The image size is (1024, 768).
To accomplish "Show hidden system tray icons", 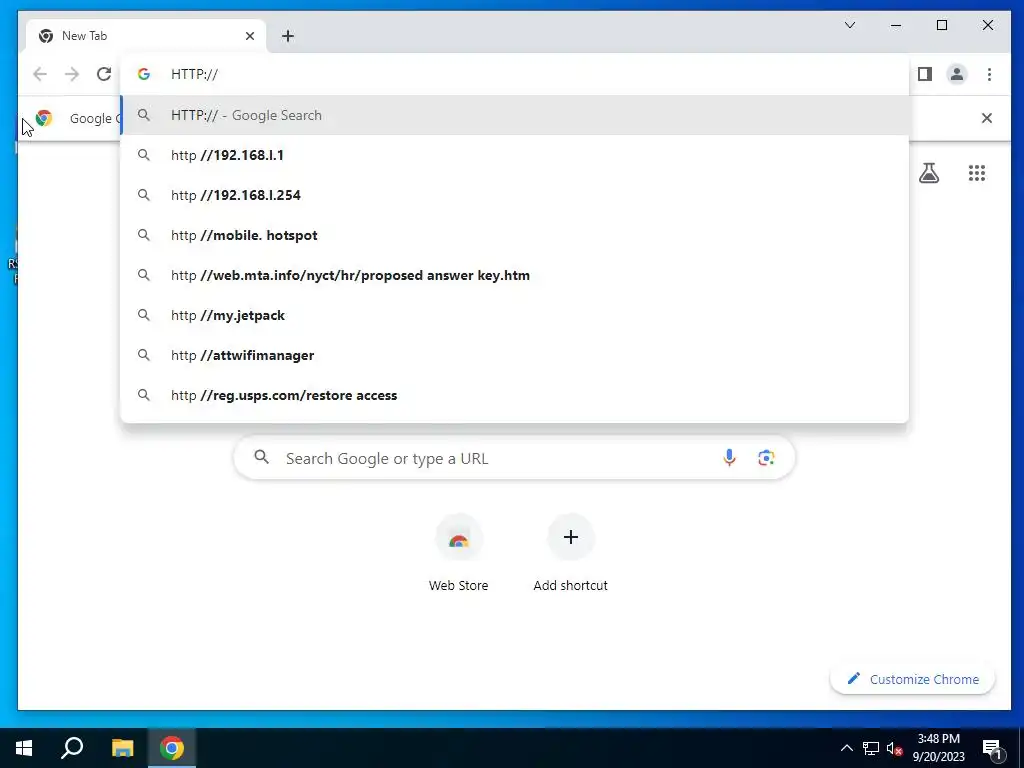I will pyautogui.click(x=846, y=748).
